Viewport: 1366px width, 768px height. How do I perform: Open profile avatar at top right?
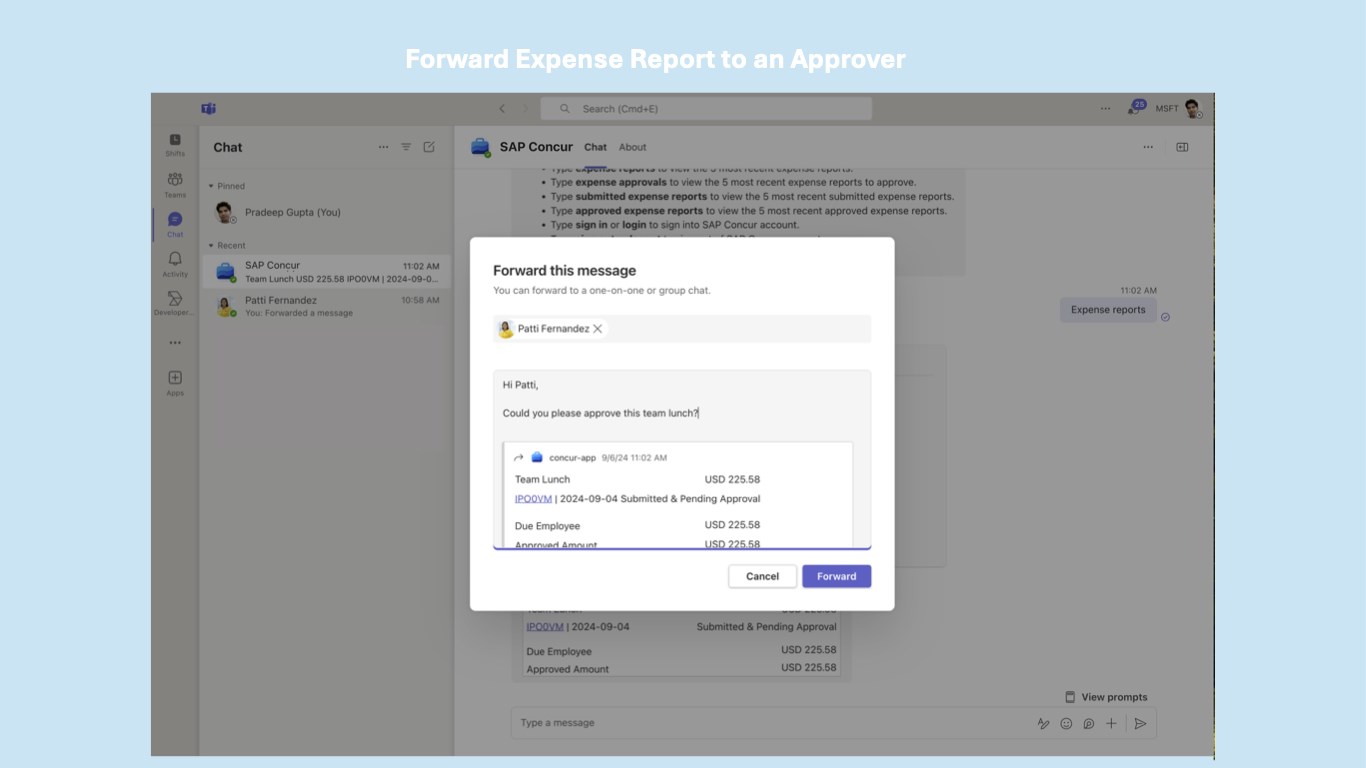(1192, 108)
